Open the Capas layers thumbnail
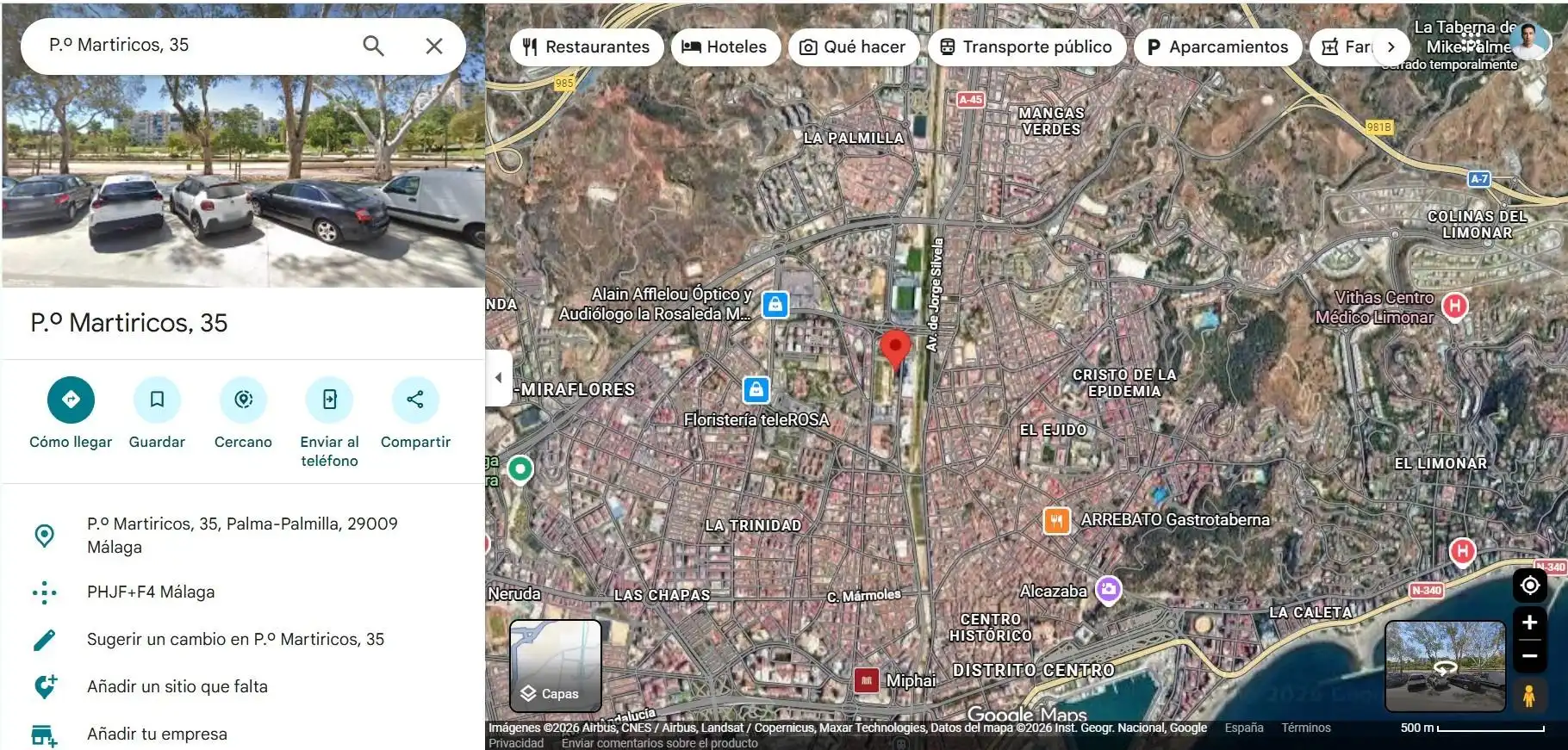The image size is (1568, 750). coord(556,666)
